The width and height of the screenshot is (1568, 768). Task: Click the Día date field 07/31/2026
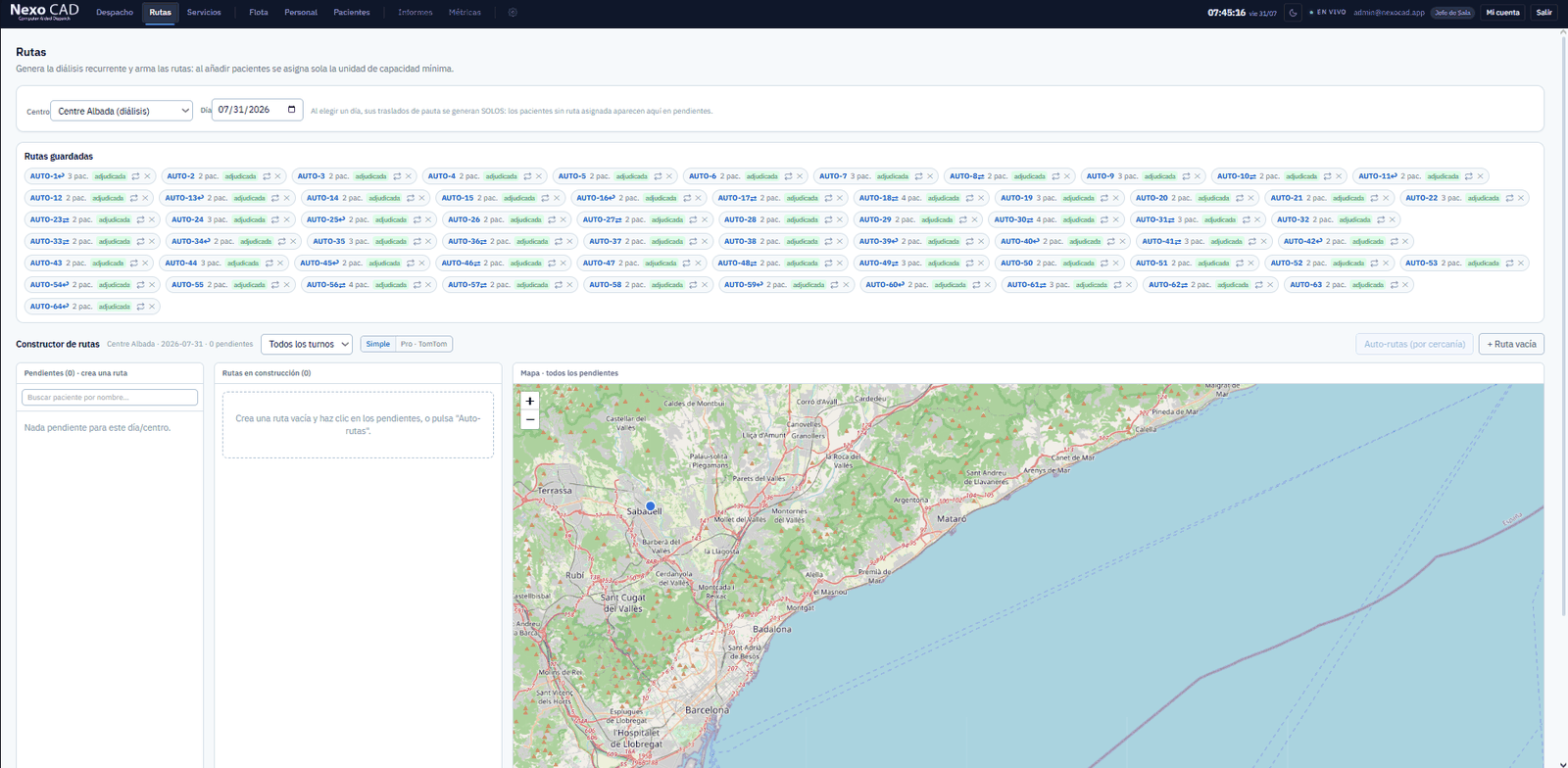[x=257, y=110]
